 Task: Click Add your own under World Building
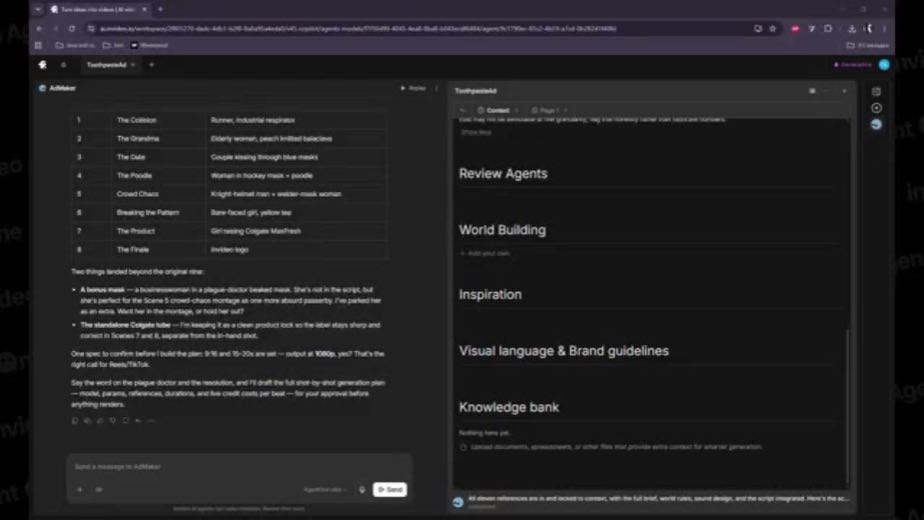pos(485,253)
